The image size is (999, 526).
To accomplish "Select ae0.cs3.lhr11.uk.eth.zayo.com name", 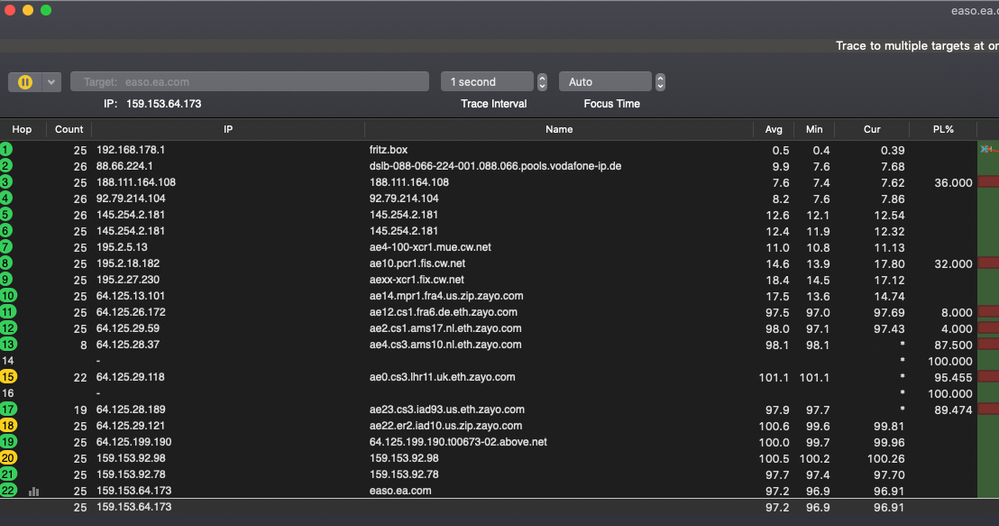I will (442, 376).
